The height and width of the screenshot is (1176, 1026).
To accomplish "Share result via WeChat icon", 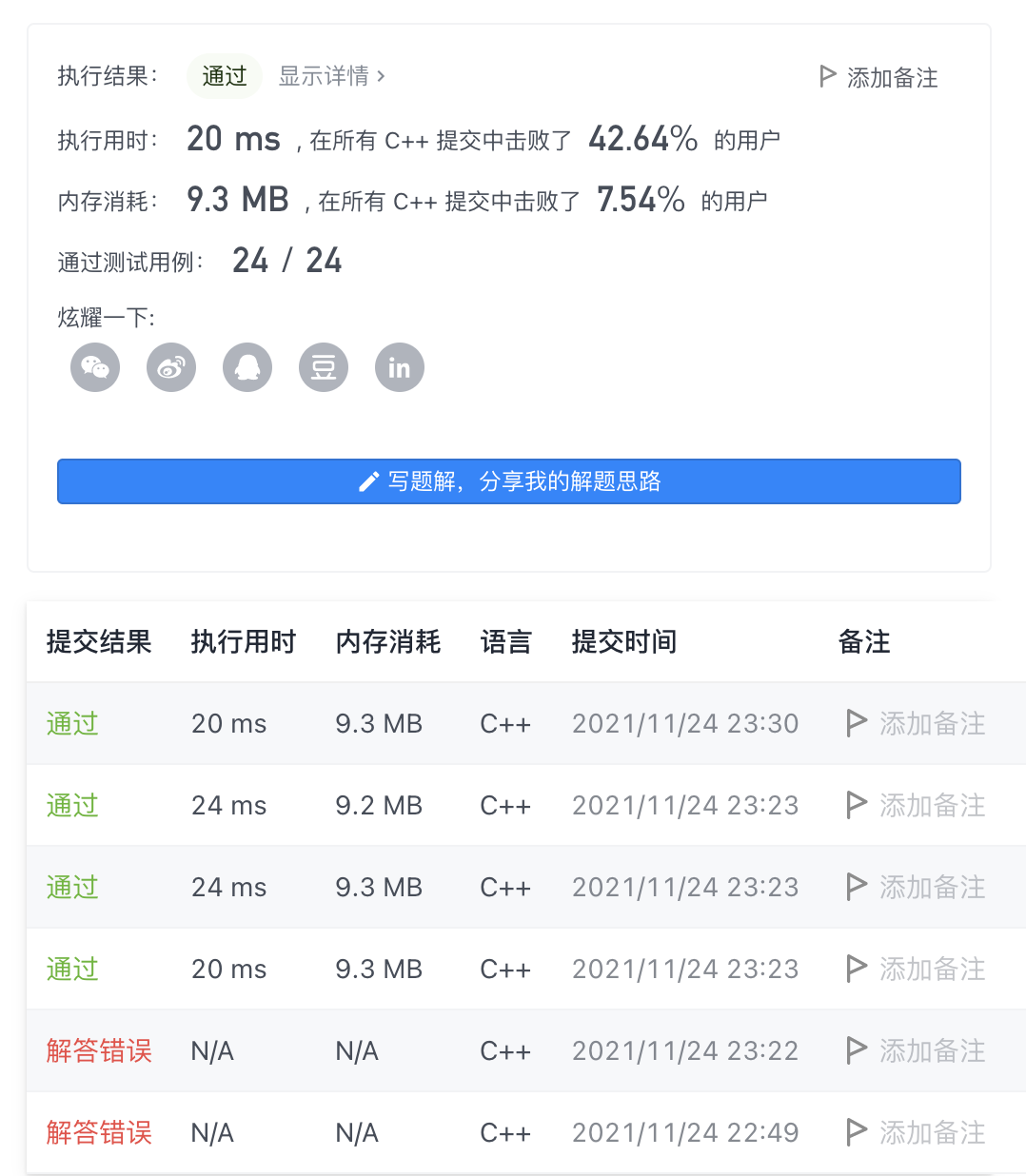I will click(x=94, y=366).
